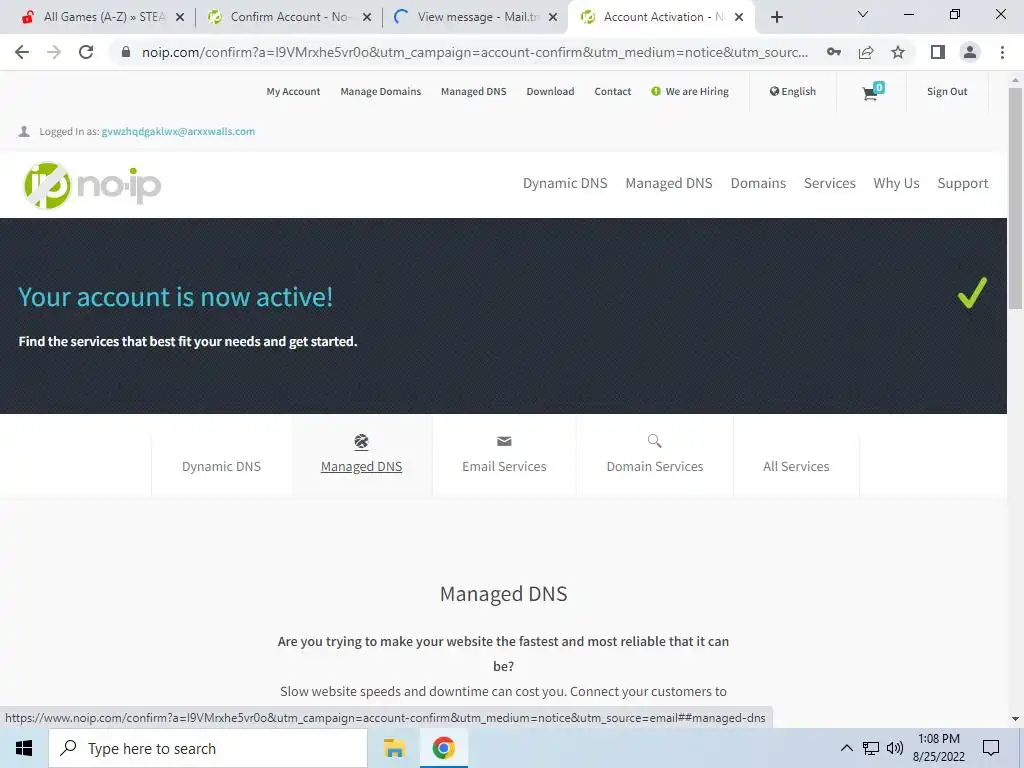Viewport: 1024px width, 768px height.
Task: Open Chrome profile avatar
Action: pos(970,52)
